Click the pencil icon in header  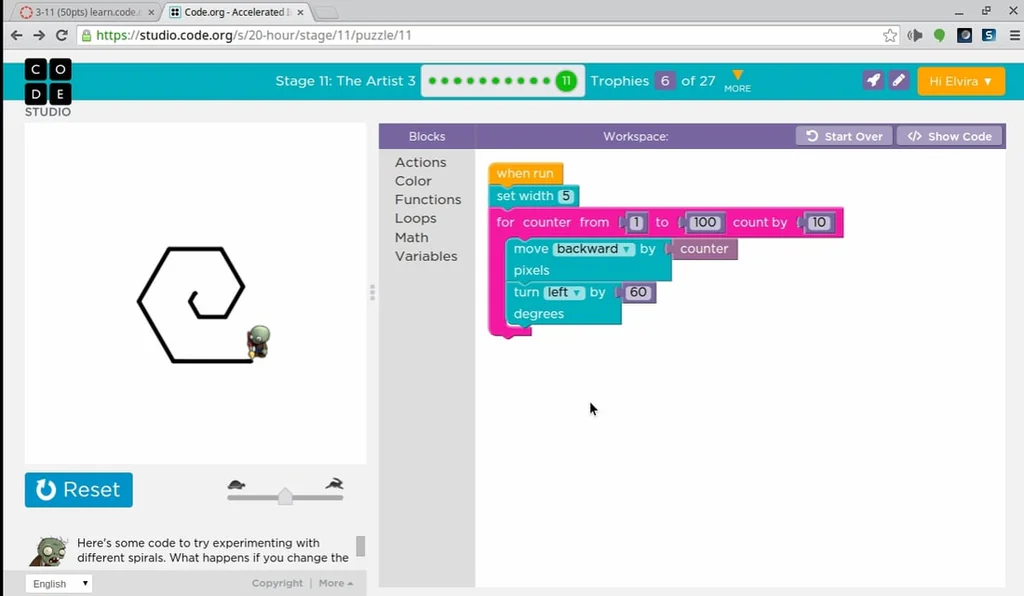click(898, 81)
